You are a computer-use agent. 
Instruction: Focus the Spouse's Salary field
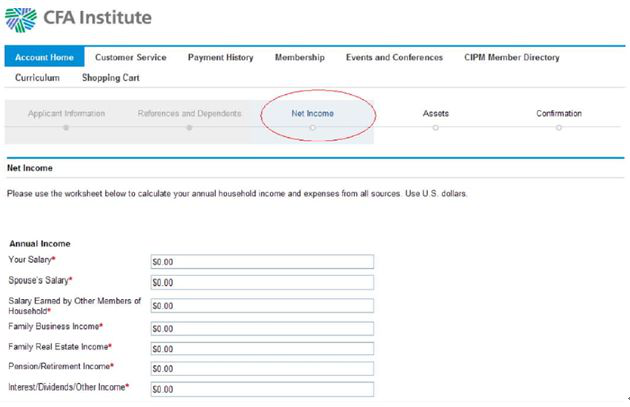pos(261,283)
